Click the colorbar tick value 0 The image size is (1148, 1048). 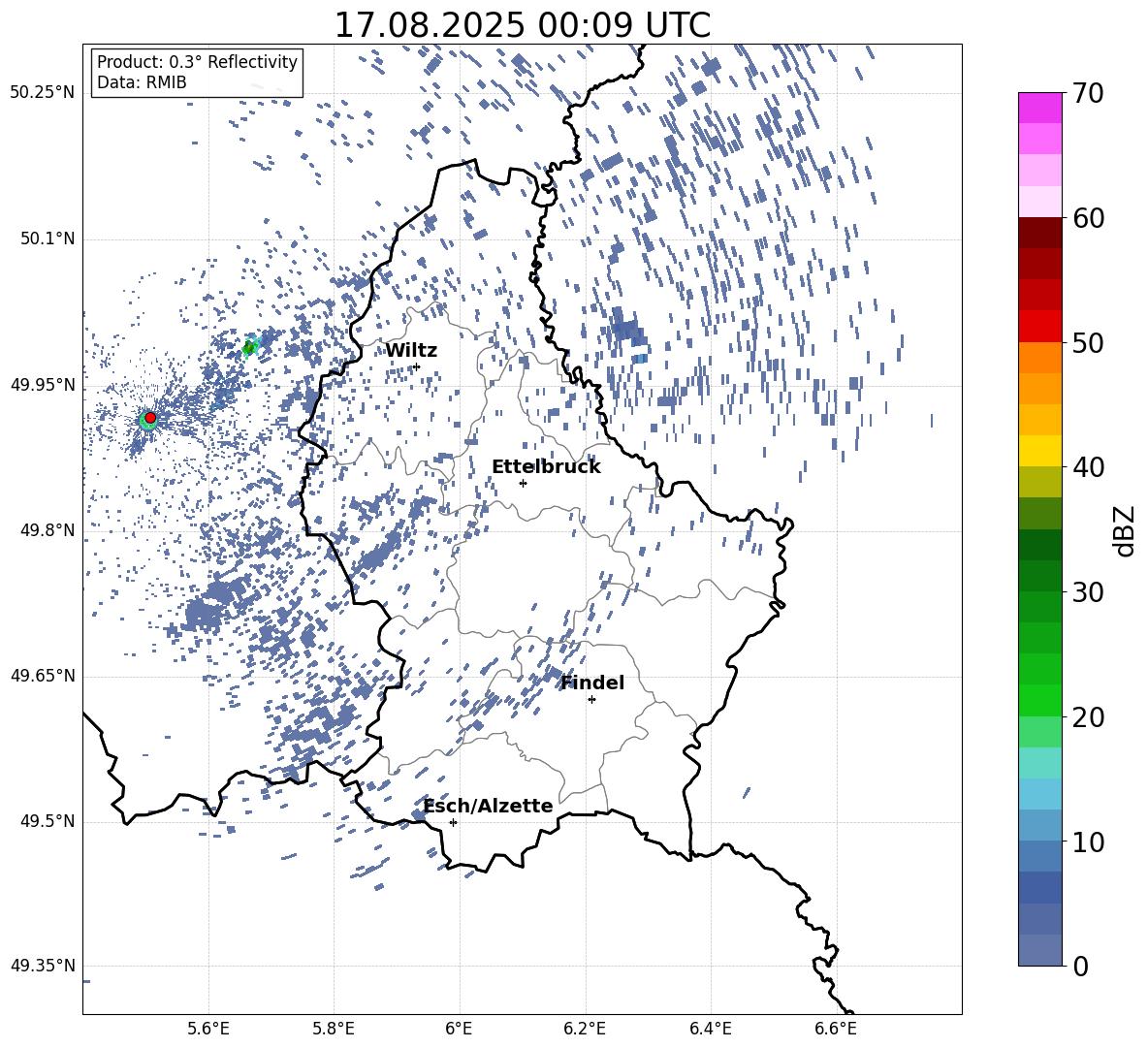(1080, 966)
